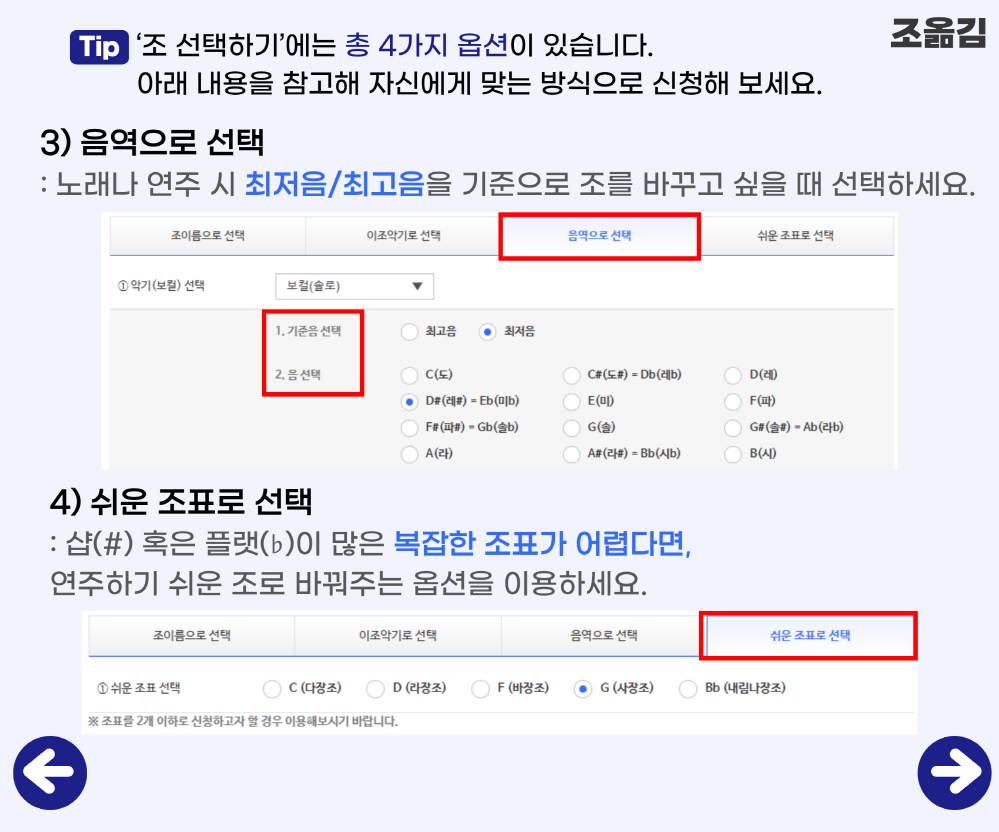Switch to the 조이름으로 선택 tab
999x832 pixels.
(208, 236)
